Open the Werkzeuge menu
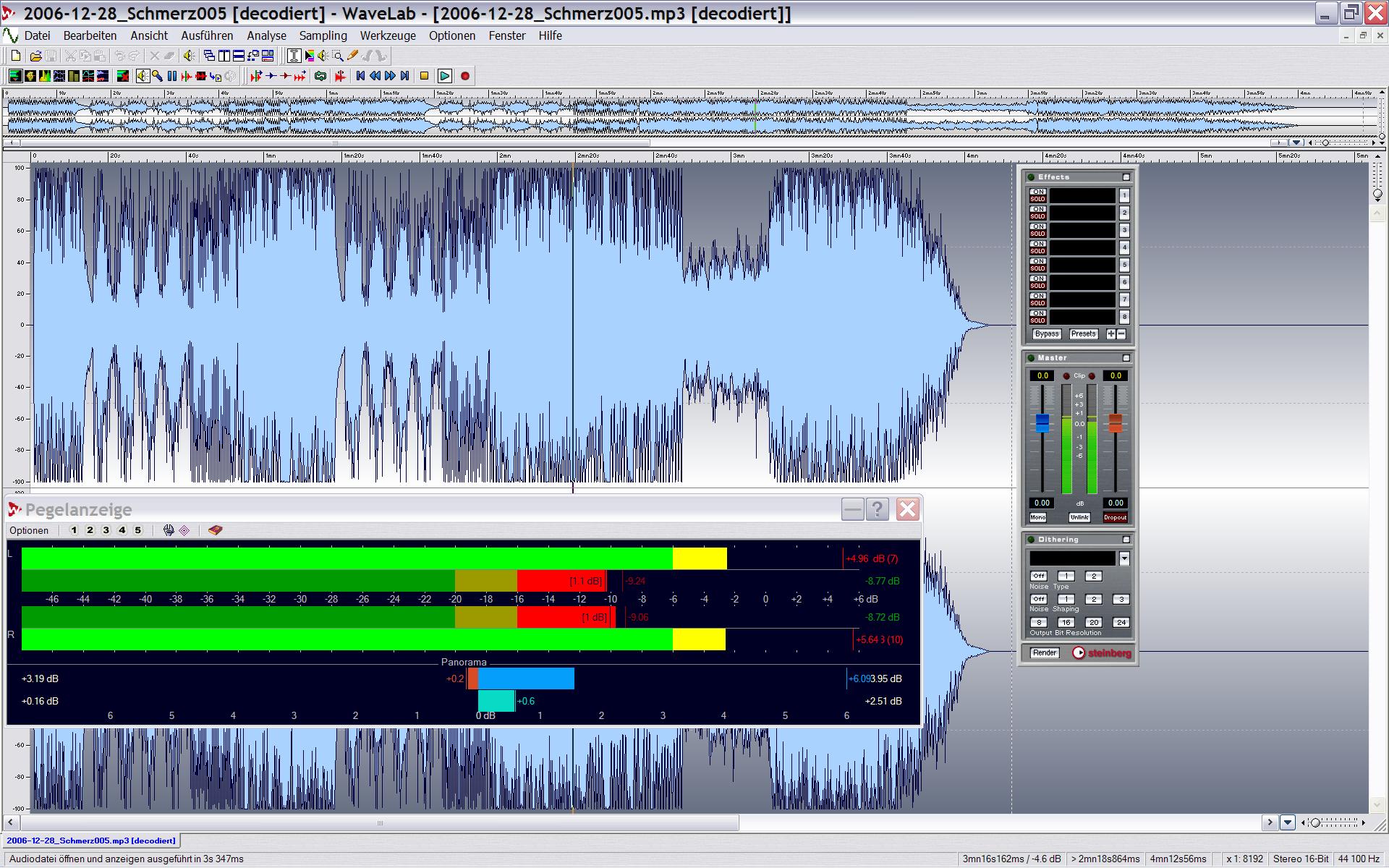The height and width of the screenshot is (868, 1389). tap(388, 35)
